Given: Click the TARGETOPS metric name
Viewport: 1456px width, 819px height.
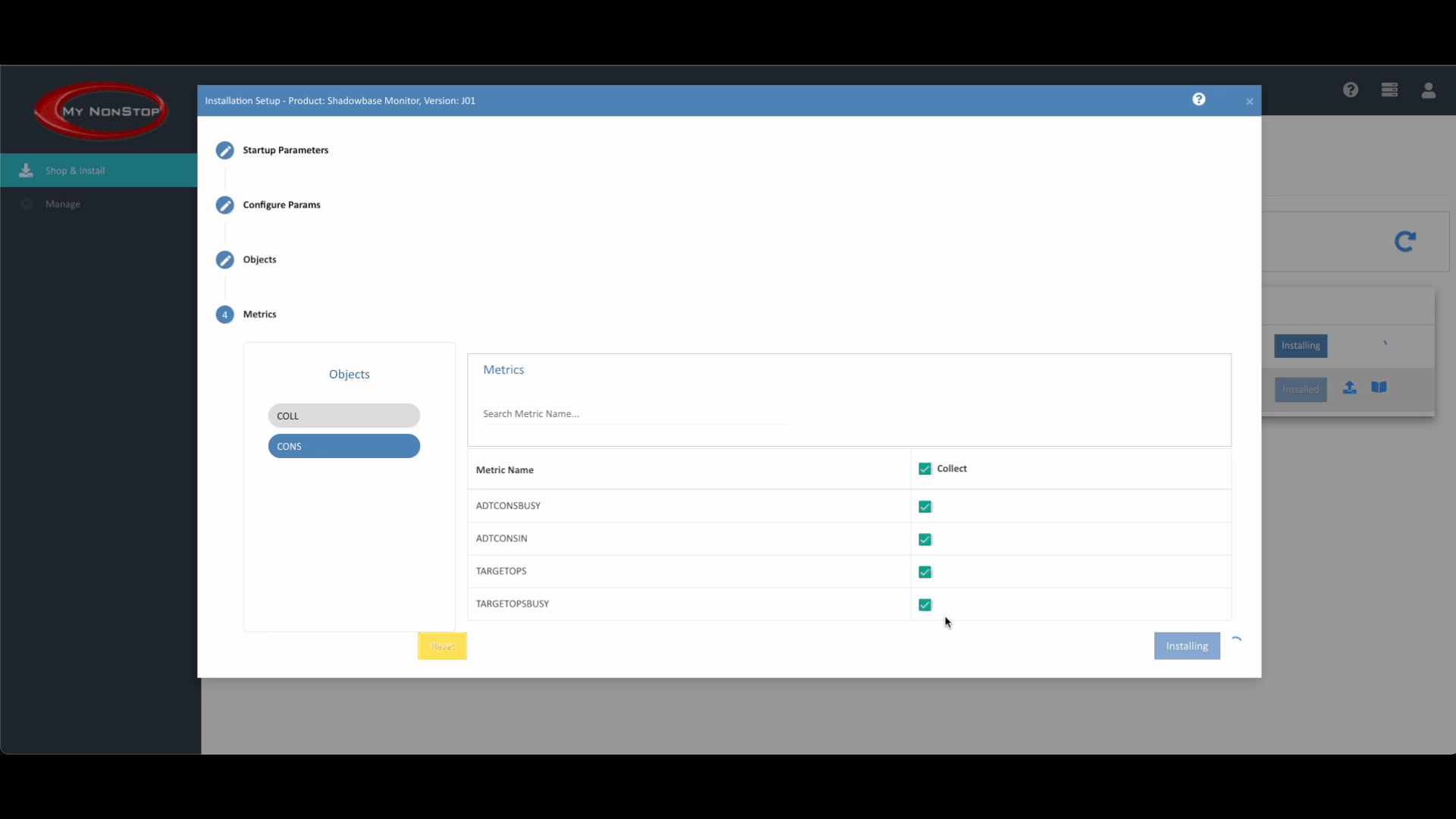Looking at the screenshot, I should click(x=500, y=571).
